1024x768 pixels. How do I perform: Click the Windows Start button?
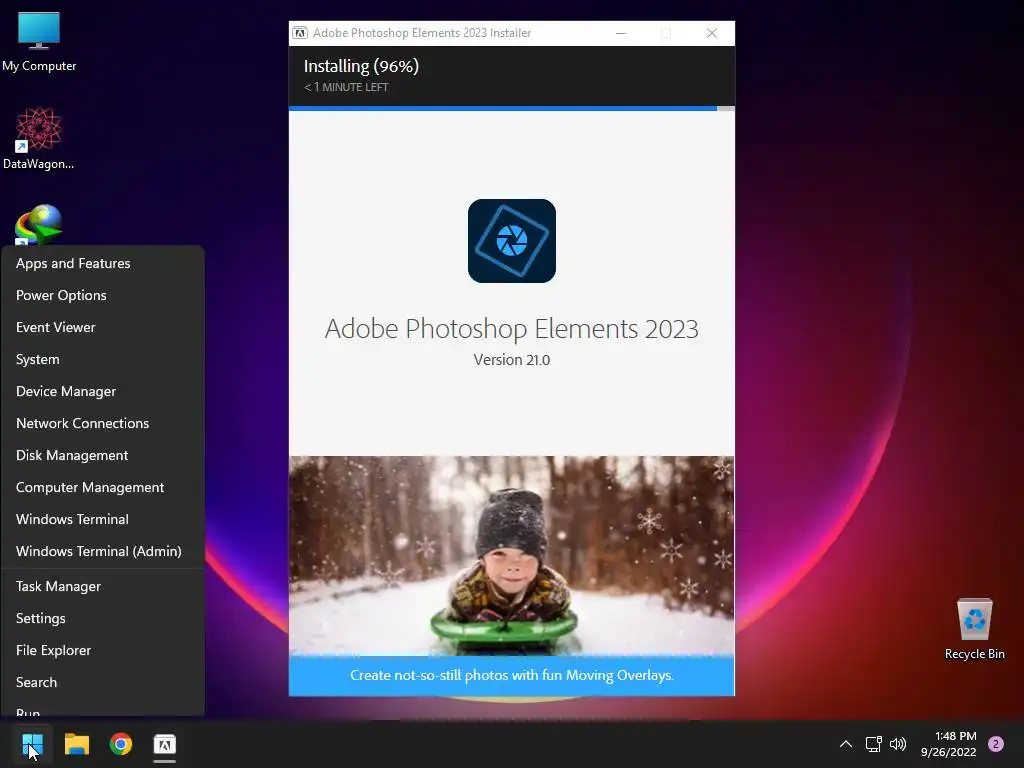pyautogui.click(x=32, y=744)
